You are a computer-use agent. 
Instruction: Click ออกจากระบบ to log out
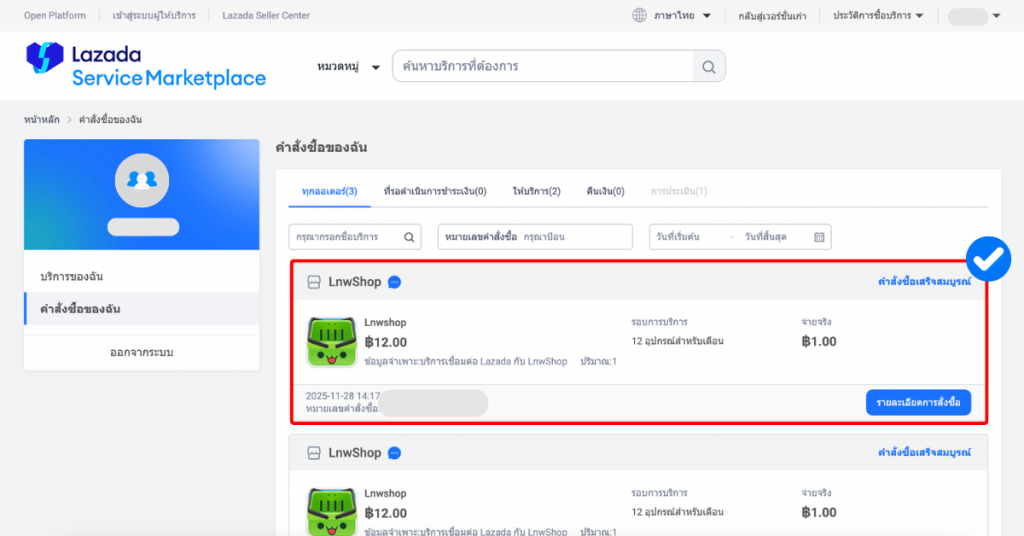[x=141, y=352]
